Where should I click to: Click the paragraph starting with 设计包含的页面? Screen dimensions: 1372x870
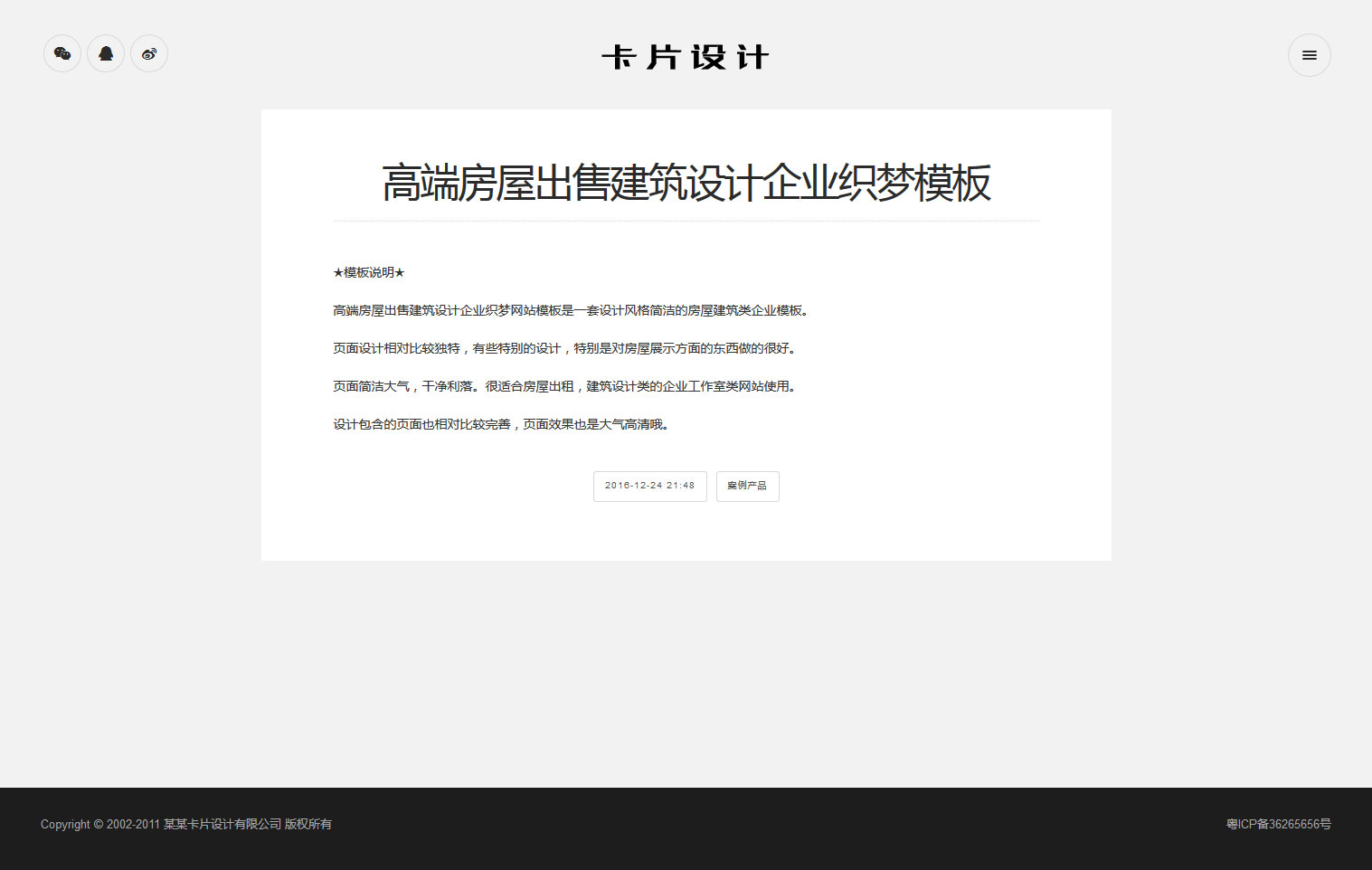click(502, 424)
